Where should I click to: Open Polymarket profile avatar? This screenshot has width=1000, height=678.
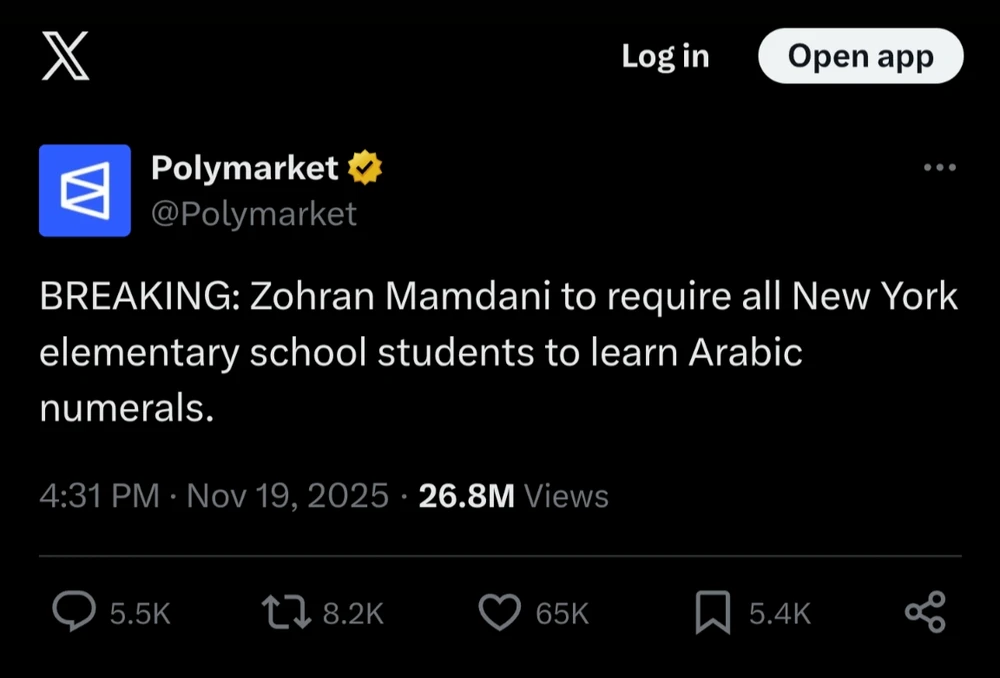(85, 190)
